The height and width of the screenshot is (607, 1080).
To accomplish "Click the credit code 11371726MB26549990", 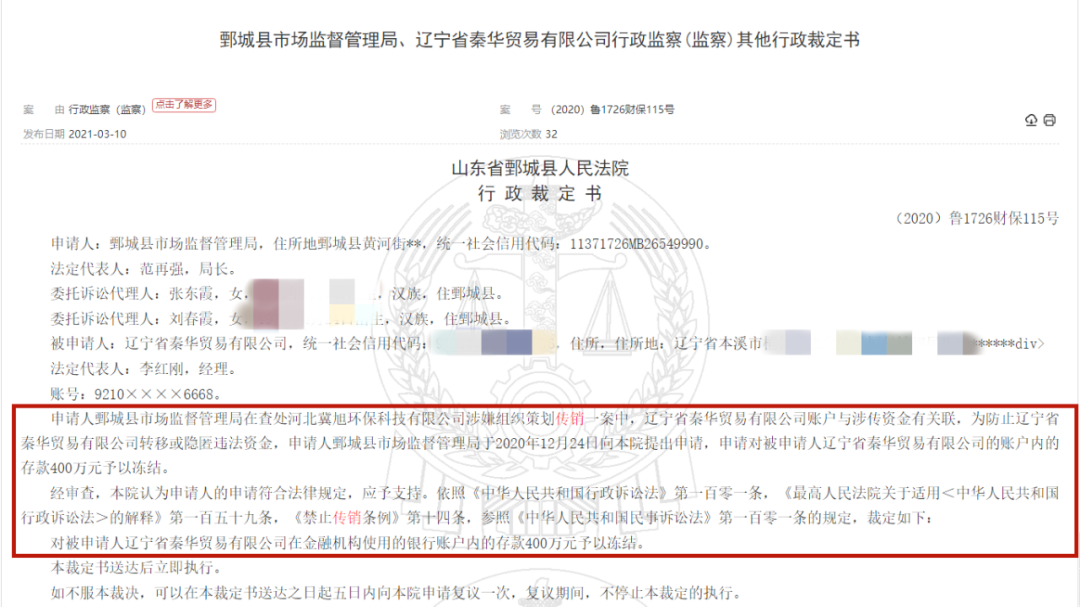I will click(636, 244).
